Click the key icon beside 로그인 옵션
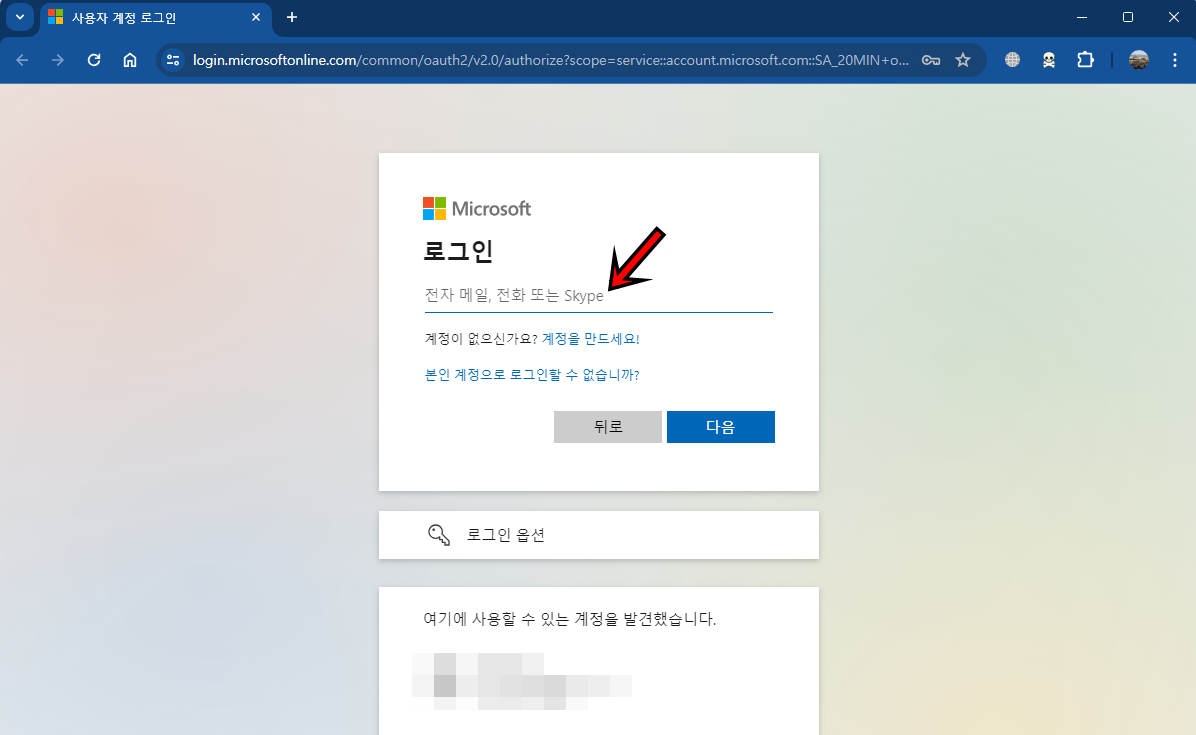Image resolution: width=1196 pixels, height=735 pixels. pos(439,535)
